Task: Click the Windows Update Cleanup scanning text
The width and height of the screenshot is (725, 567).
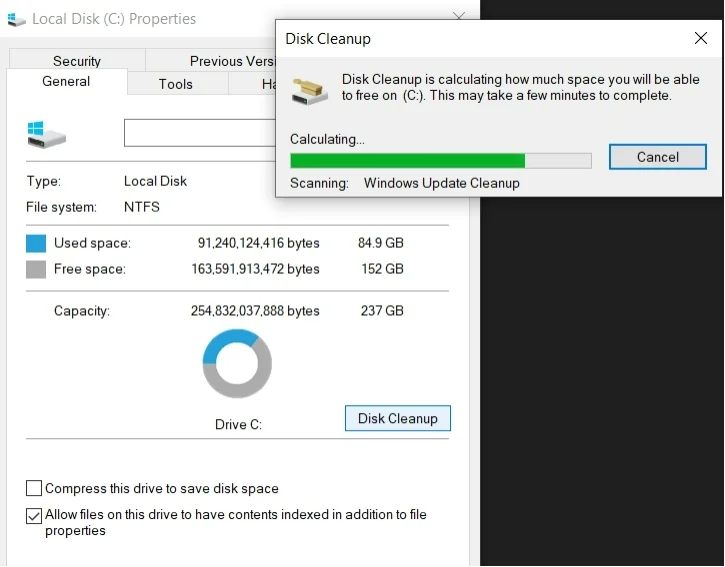Action: coord(441,183)
